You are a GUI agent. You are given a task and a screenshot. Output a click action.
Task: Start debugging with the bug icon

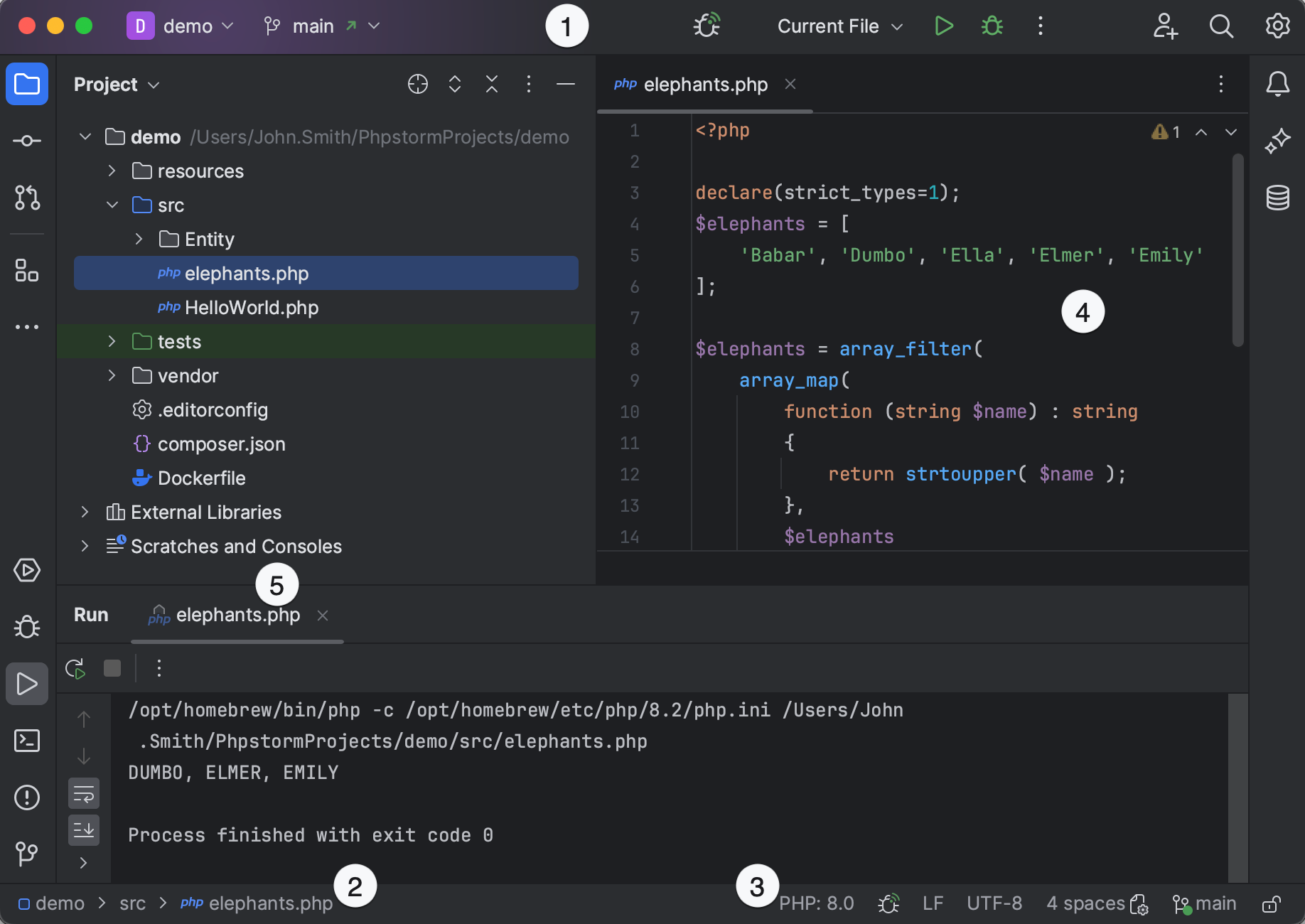click(x=991, y=26)
